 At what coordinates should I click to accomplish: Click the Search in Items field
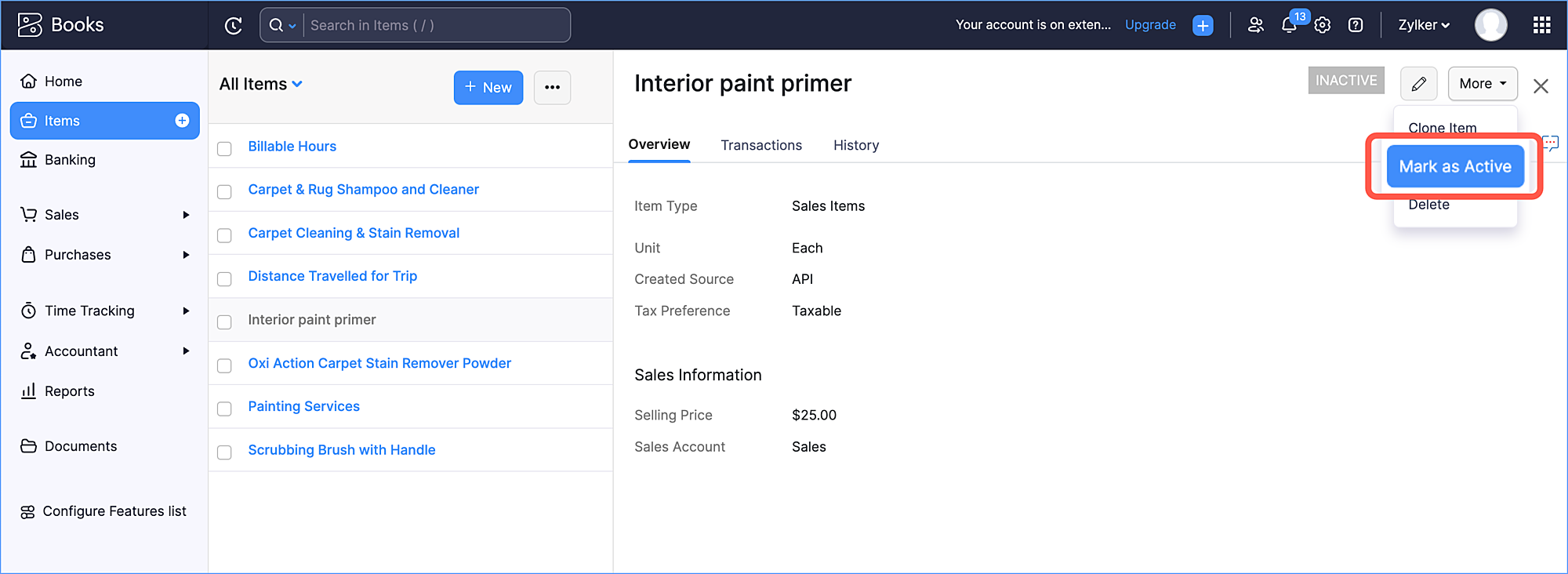coord(435,26)
